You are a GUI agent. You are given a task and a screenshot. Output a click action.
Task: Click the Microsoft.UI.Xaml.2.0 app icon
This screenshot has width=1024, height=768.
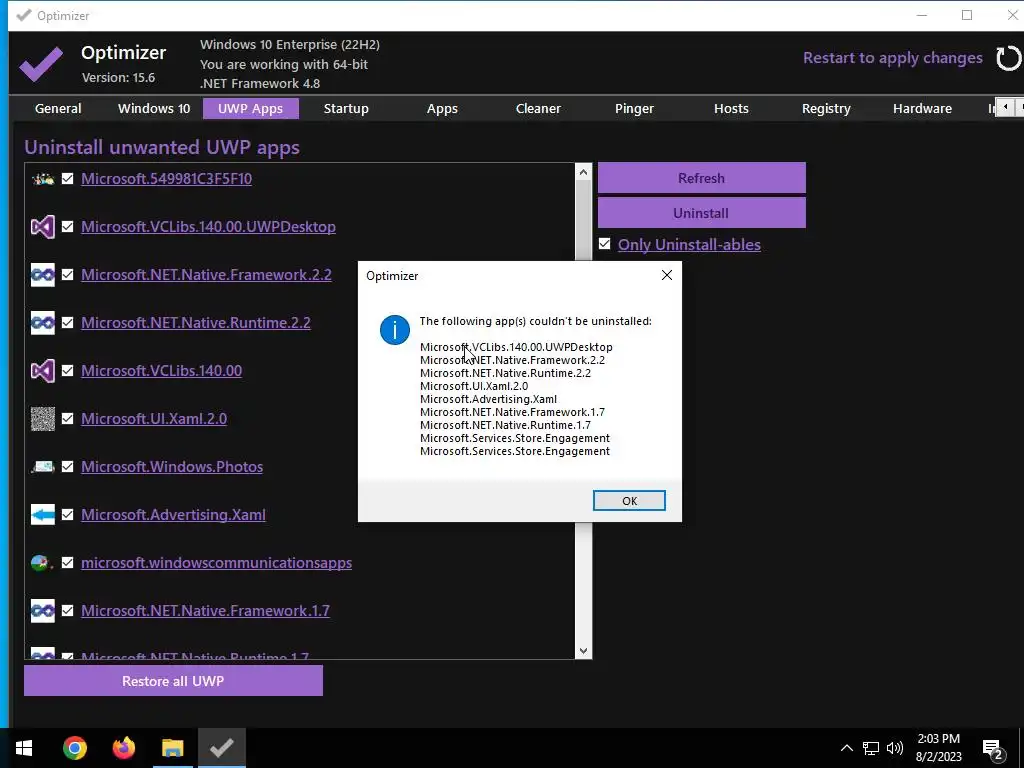coord(43,419)
